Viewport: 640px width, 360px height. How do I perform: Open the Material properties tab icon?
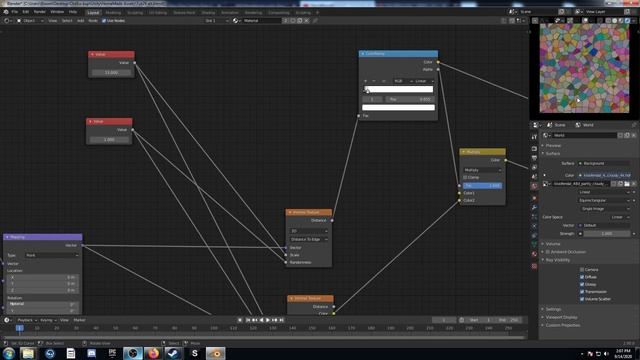pos(534,254)
